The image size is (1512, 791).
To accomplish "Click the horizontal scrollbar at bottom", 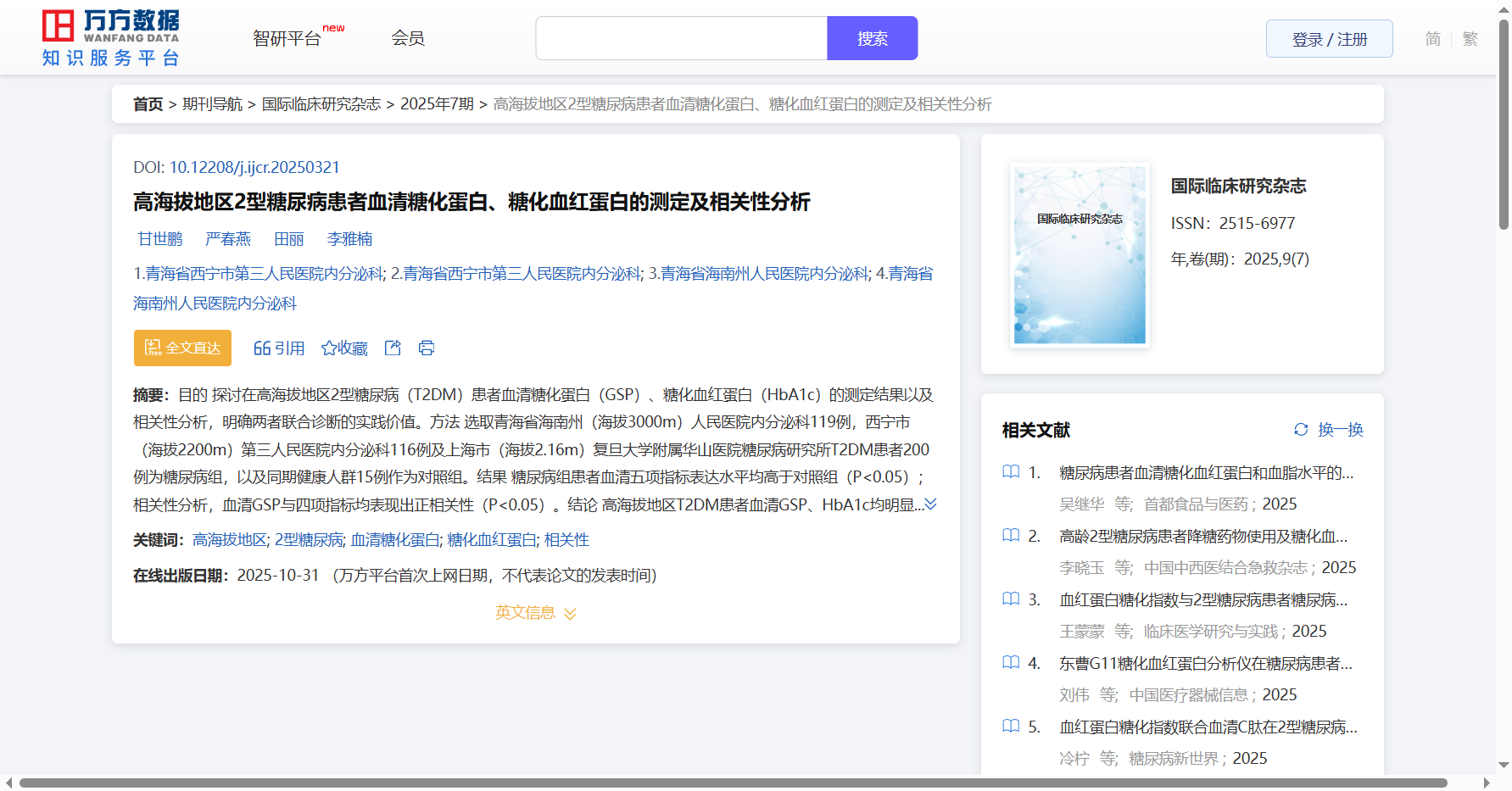I will pos(733,783).
